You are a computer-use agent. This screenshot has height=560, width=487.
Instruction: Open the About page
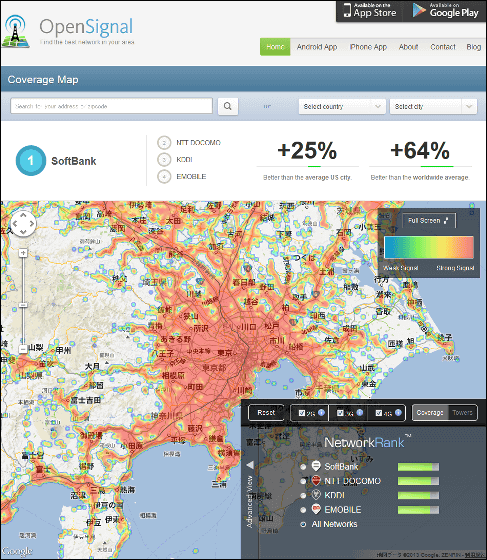(x=408, y=47)
